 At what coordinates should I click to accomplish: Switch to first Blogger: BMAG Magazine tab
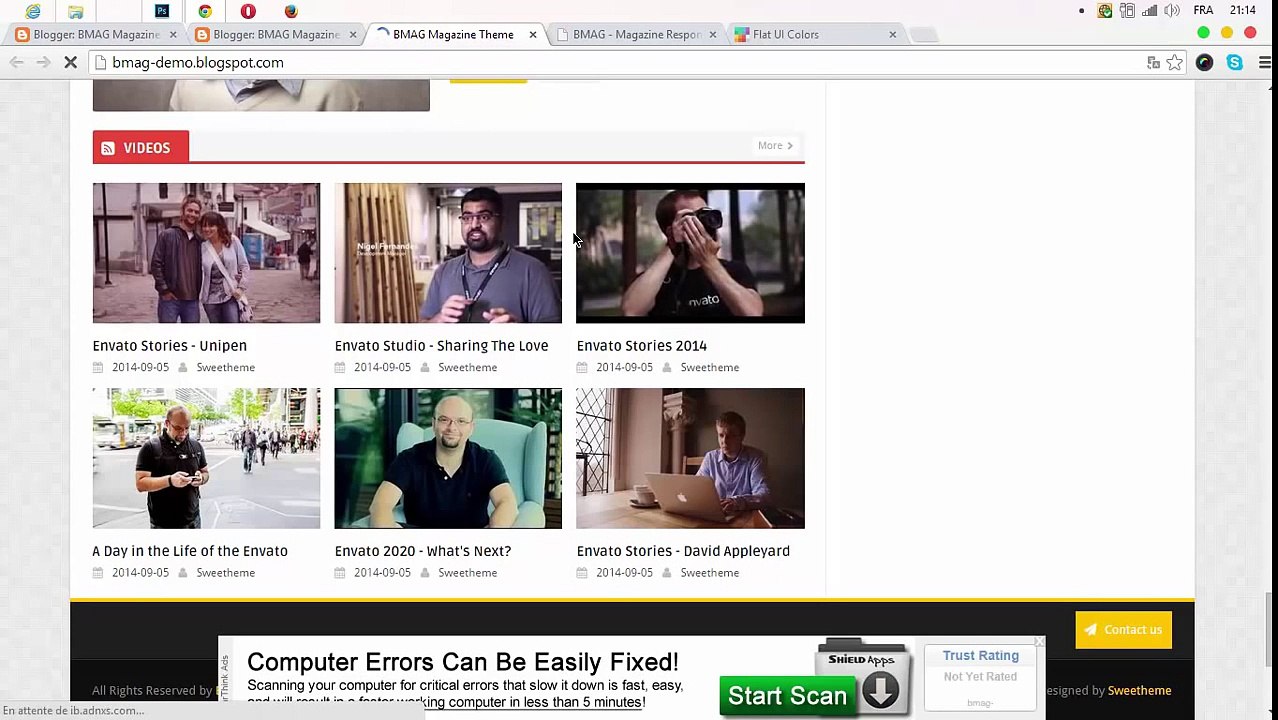(x=96, y=34)
